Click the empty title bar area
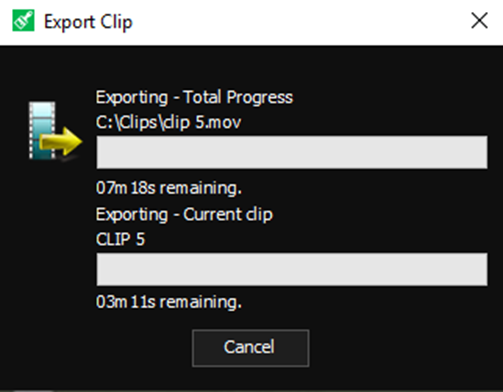This screenshot has height=392, width=503. [300, 22]
